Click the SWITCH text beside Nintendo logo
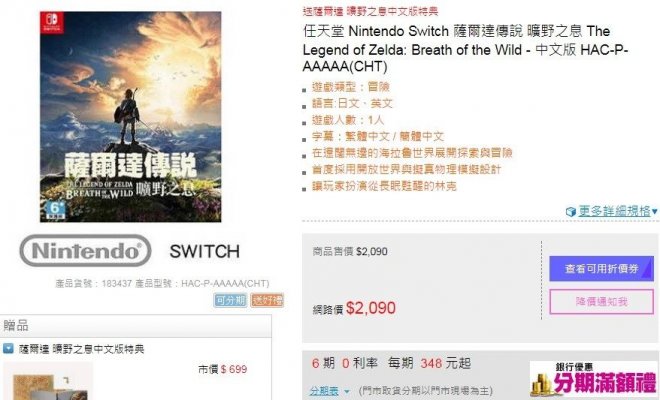This screenshot has width=660, height=400. click(205, 251)
